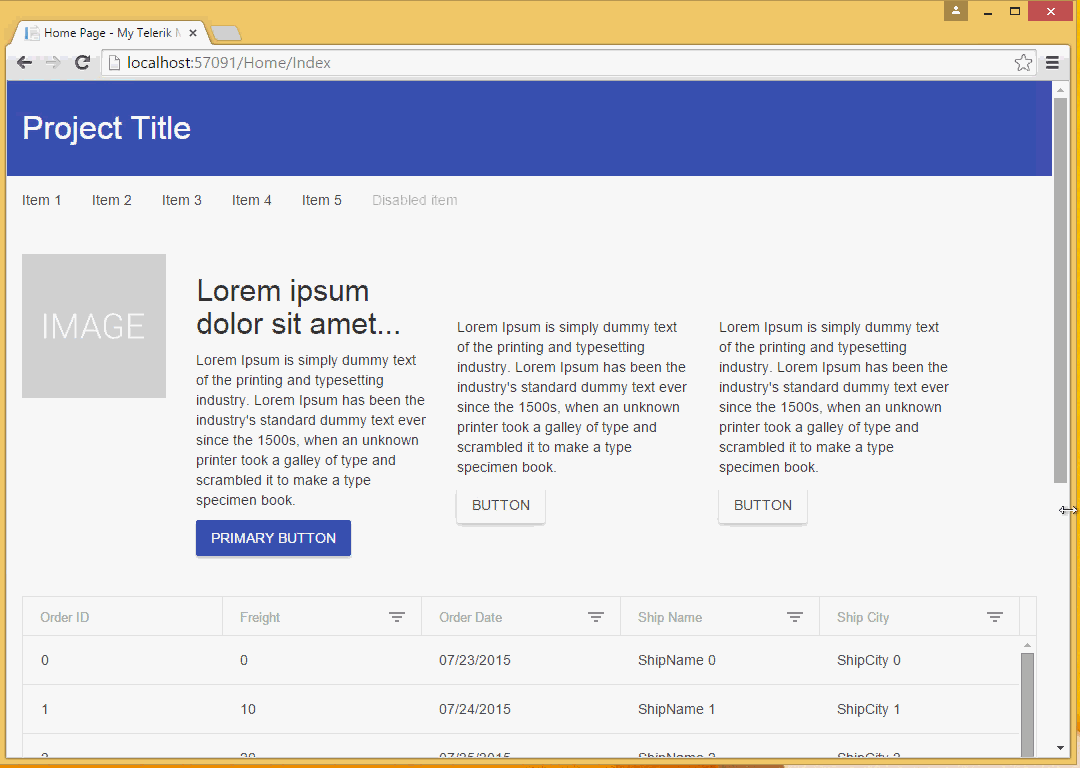Viewport: 1080px width, 768px height.
Task: Select Item 5 in the navigation bar
Action: click(x=321, y=200)
